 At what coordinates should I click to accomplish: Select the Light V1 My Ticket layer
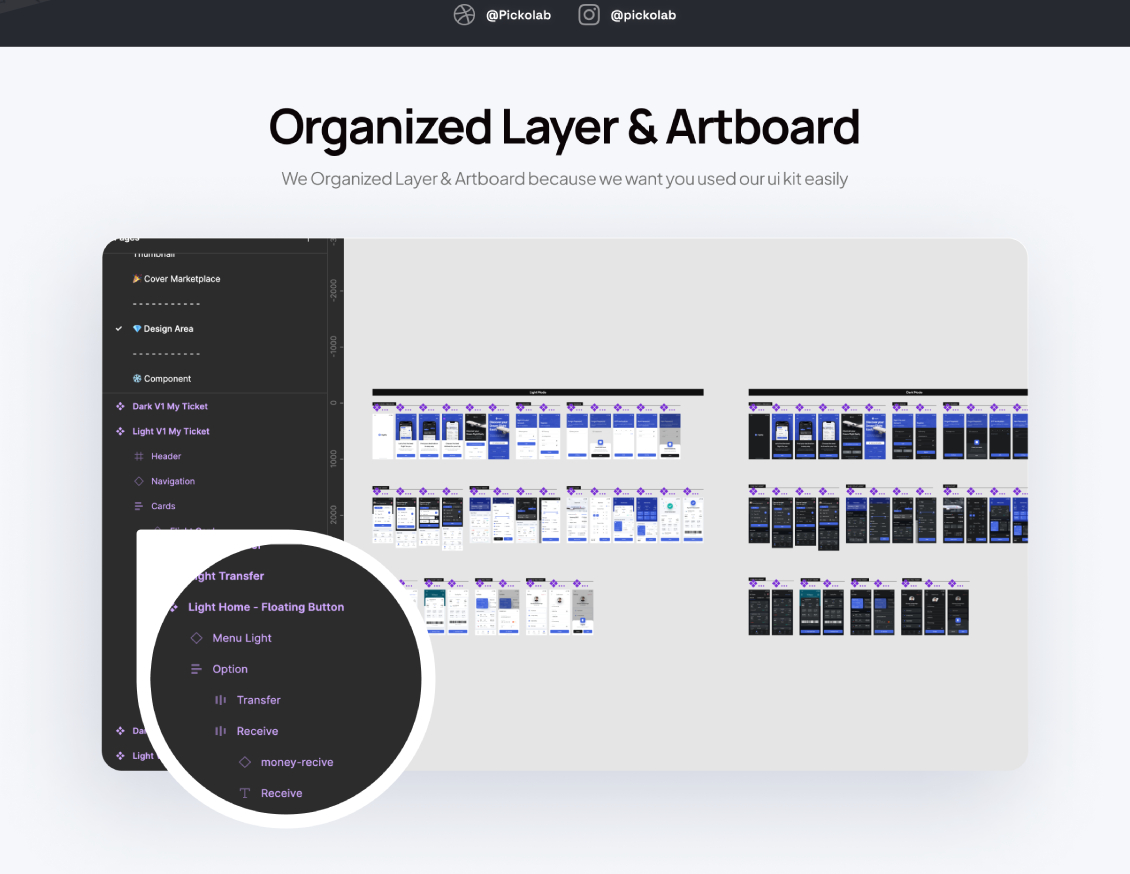(170, 432)
